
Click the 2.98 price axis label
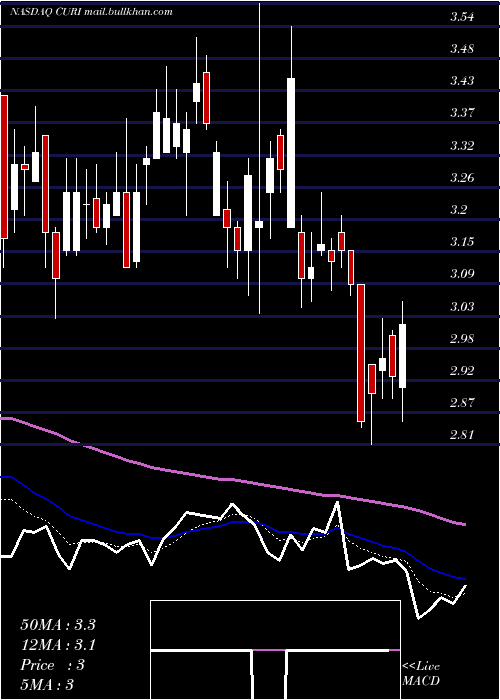tap(462, 338)
